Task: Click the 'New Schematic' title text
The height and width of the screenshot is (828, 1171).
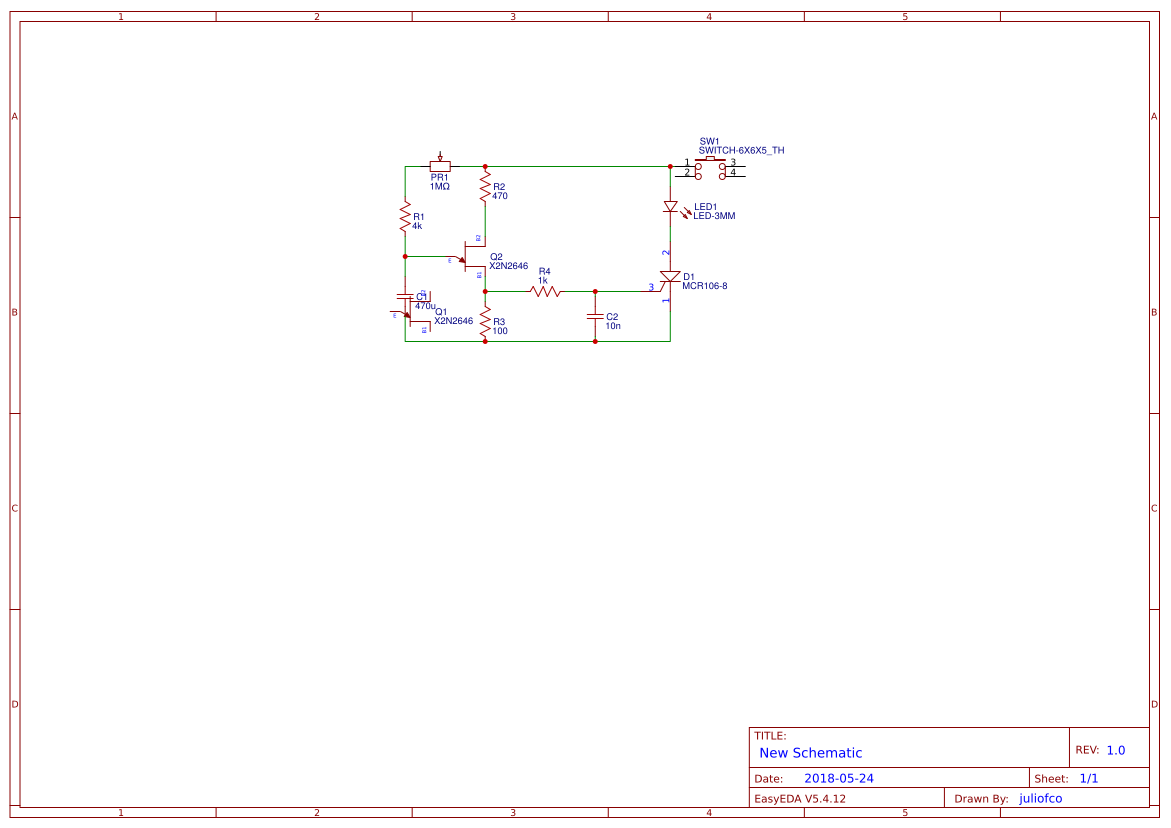Action: (810, 753)
